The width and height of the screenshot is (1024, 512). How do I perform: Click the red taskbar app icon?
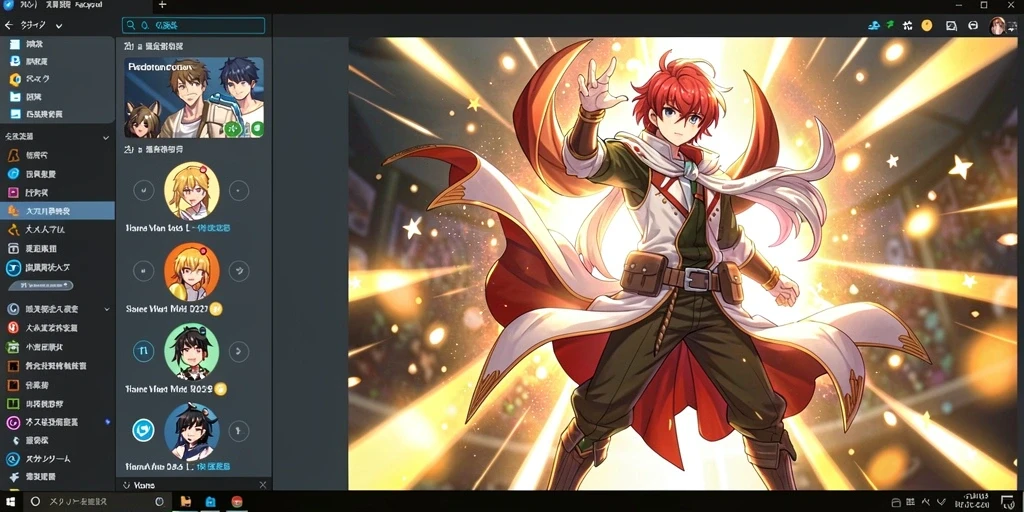237,502
